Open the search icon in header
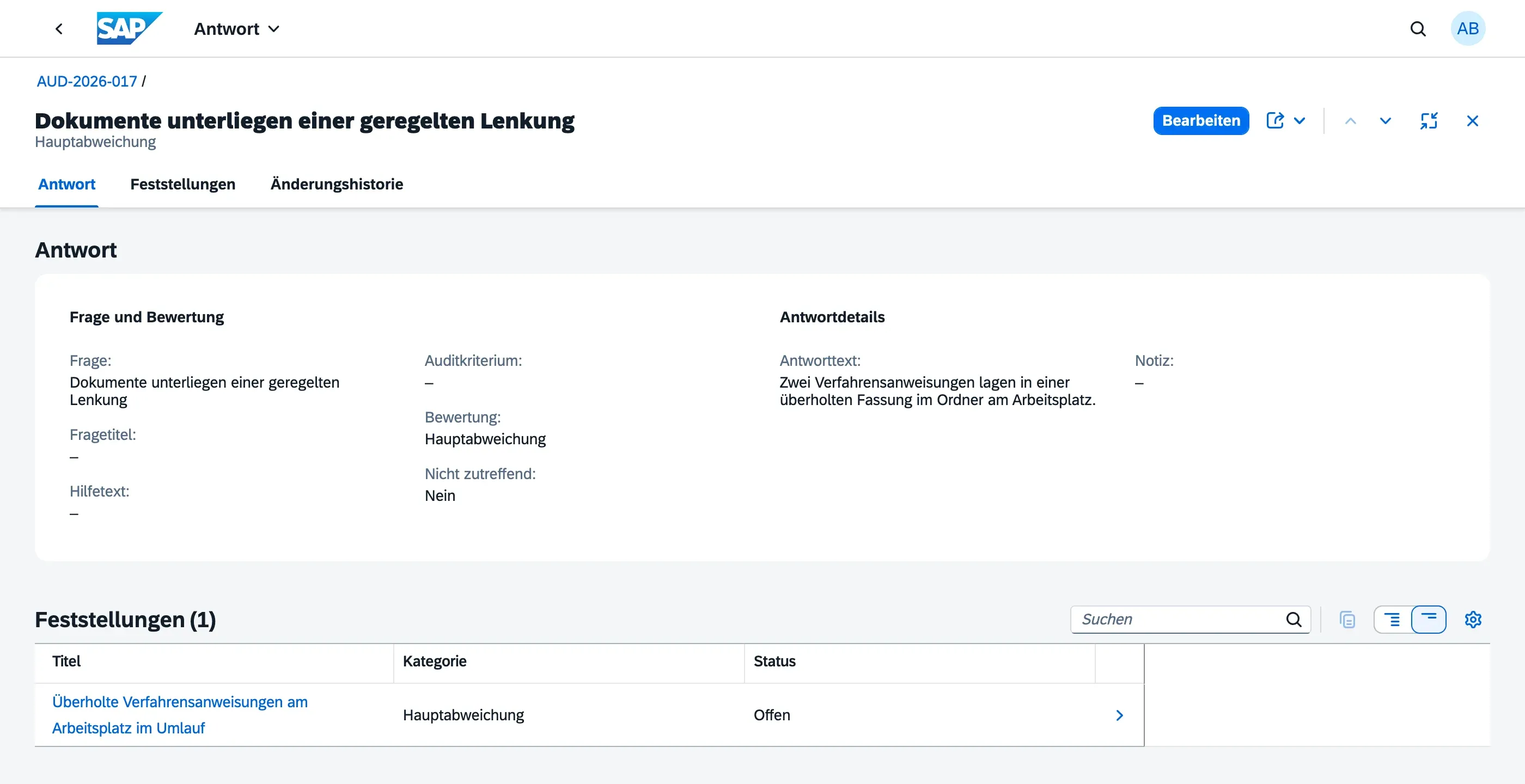The image size is (1525, 784). [1418, 28]
